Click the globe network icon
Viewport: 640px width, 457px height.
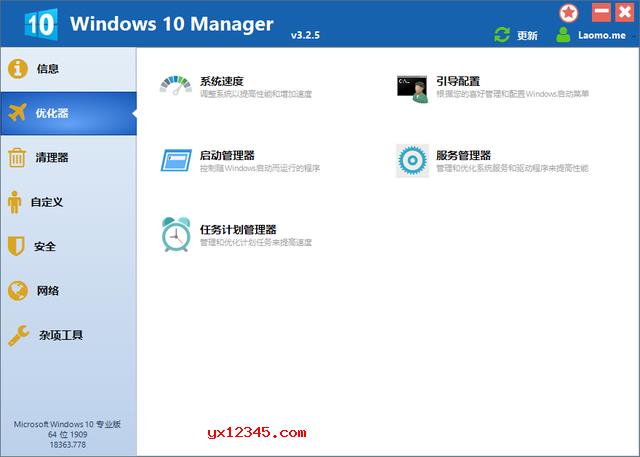click(18, 291)
